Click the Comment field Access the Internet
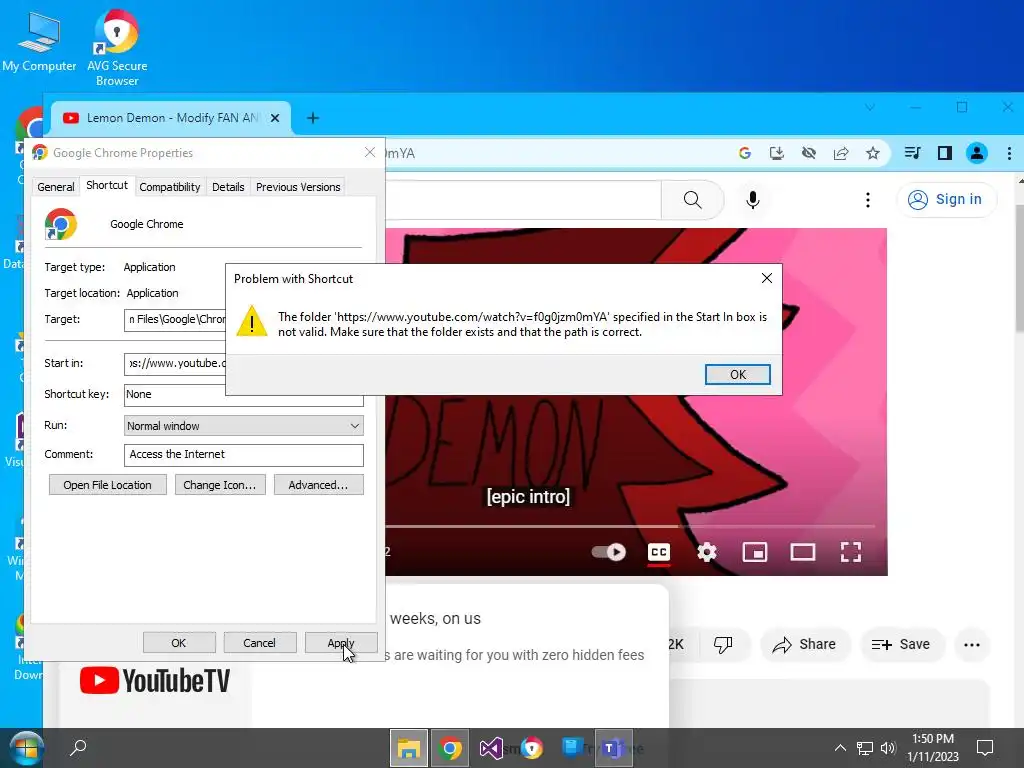The image size is (1024, 768). coord(244,455)
